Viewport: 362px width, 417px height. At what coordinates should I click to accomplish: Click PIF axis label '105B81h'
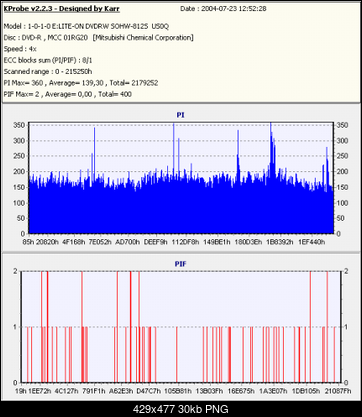(x=178, y=391)
